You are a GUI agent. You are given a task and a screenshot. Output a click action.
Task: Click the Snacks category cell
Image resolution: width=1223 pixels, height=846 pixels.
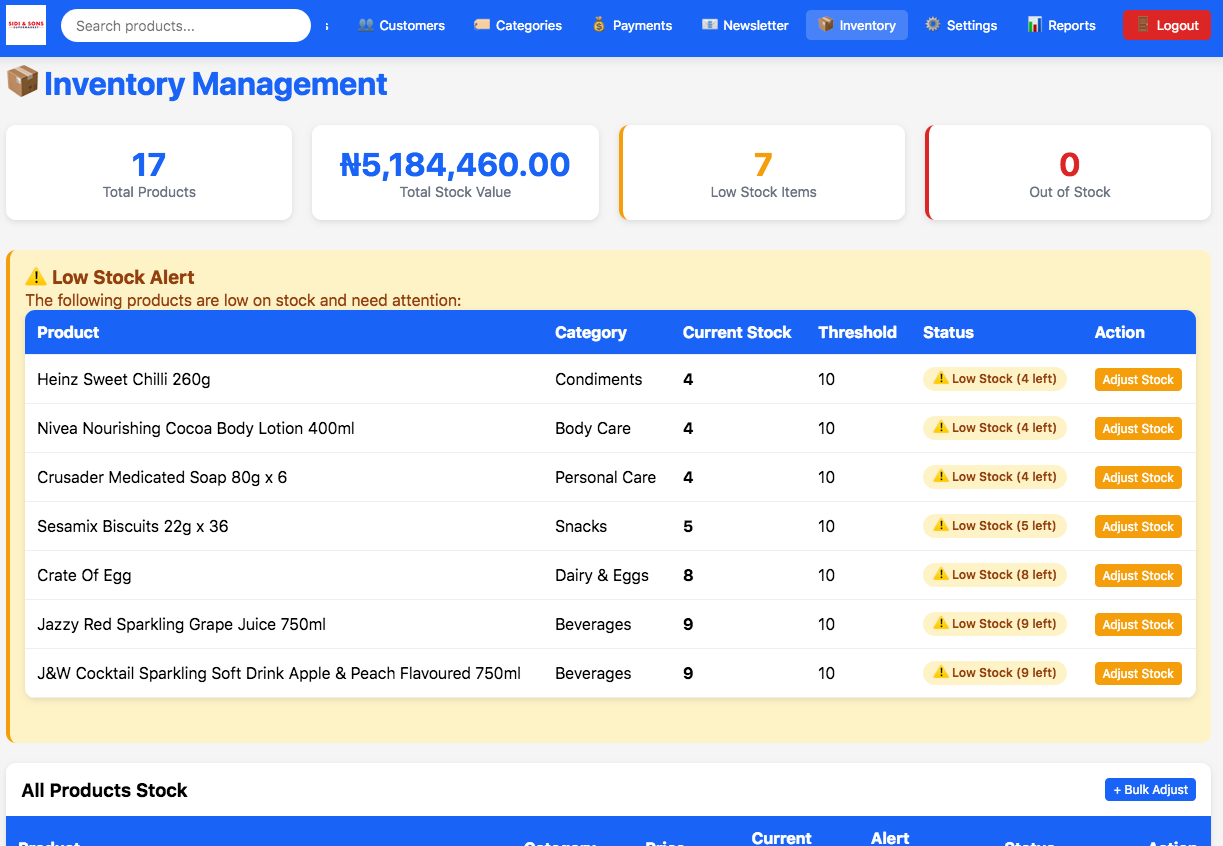click(581, 526)
